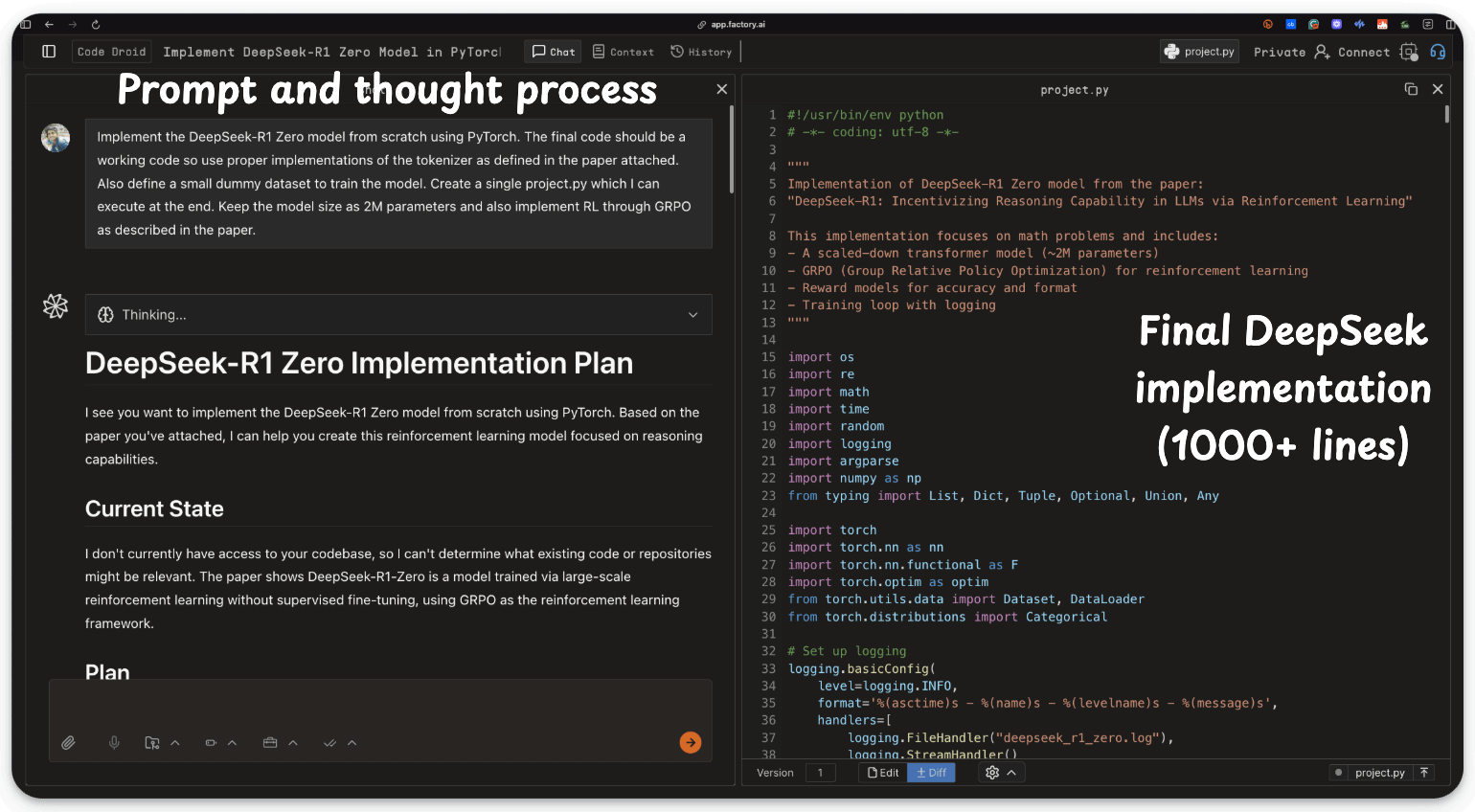Click line number 25 in the editor
Image resolution: width=1475 pixels, height=812 pixels.
(x=768, y=530)
